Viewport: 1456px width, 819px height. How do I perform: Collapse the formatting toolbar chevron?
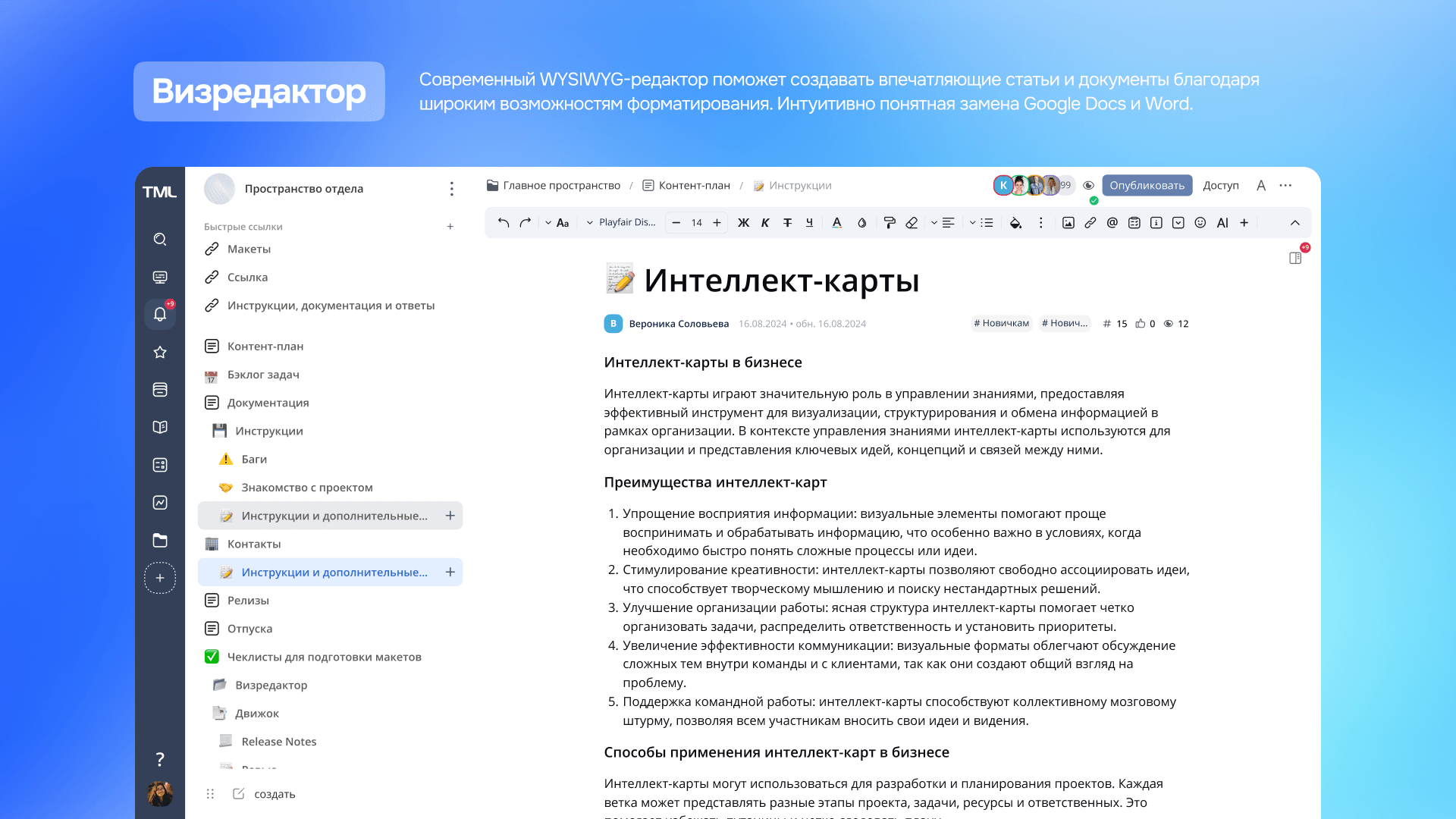coord(1294,223)
